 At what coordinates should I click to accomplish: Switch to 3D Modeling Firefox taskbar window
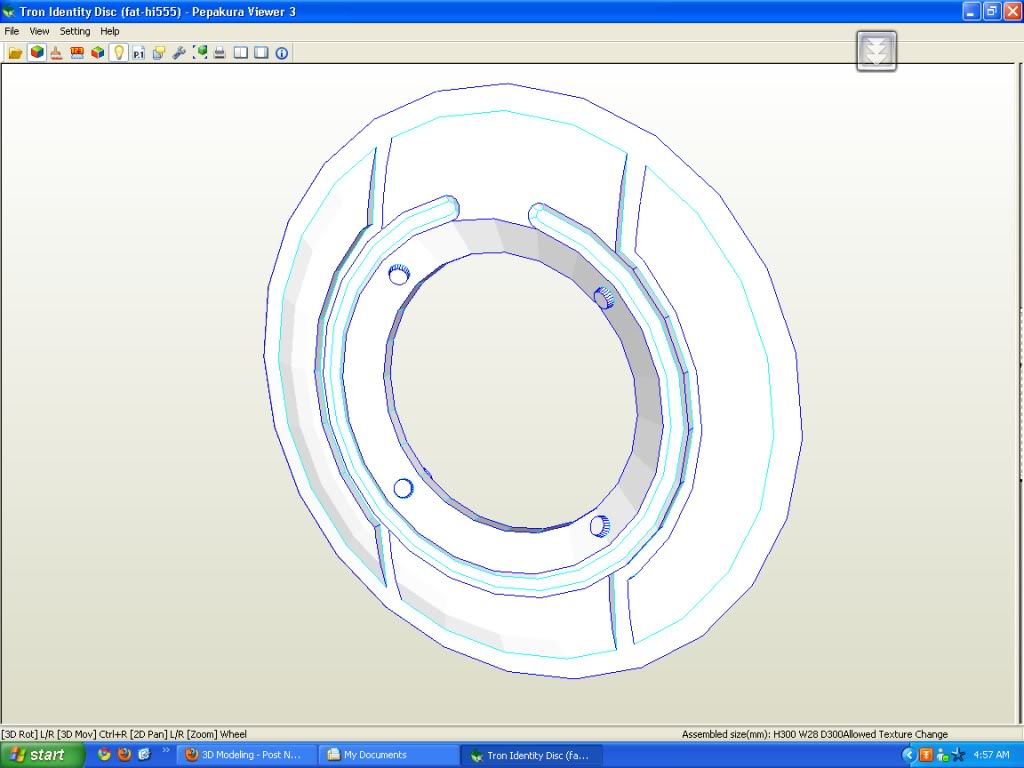[247, 755]
